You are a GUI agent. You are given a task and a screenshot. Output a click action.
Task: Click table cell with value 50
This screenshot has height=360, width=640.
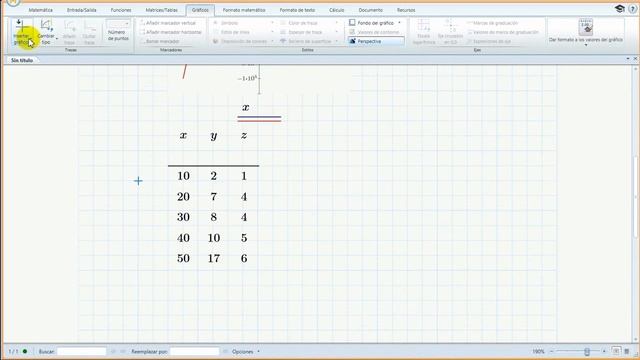(183, 258)
